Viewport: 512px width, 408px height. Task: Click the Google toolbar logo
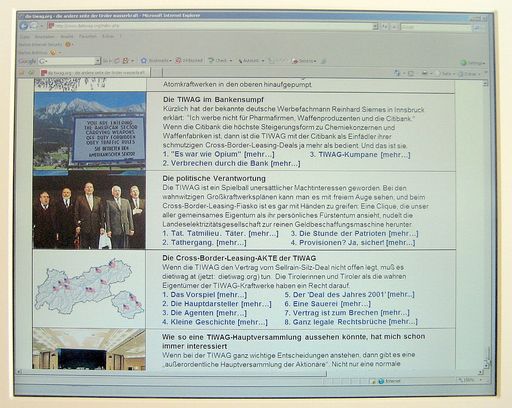coord(27,61)
